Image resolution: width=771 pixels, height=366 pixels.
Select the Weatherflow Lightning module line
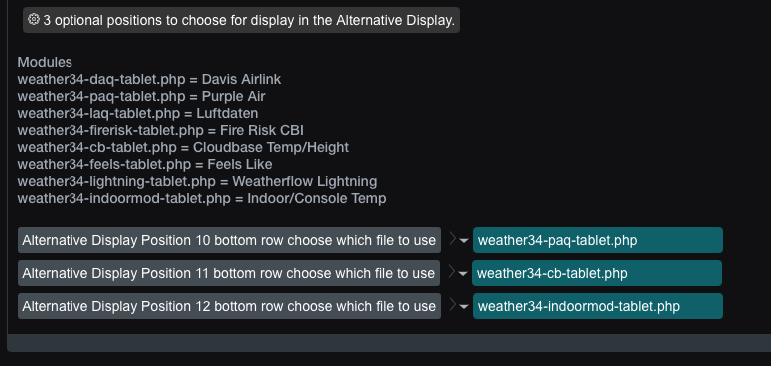(197, 182)
